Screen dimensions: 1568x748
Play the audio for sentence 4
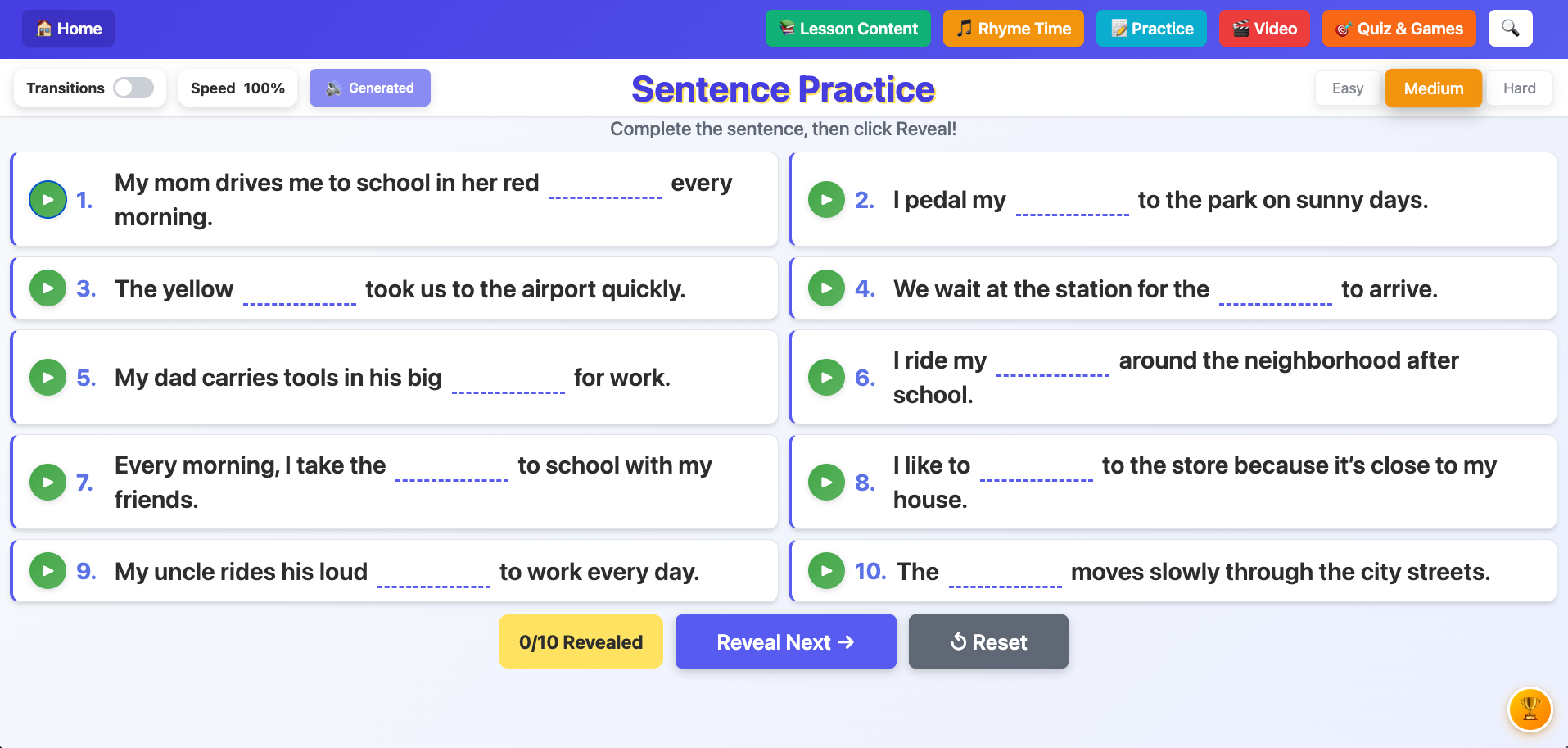pyautogui.click(x=825, y=288)
